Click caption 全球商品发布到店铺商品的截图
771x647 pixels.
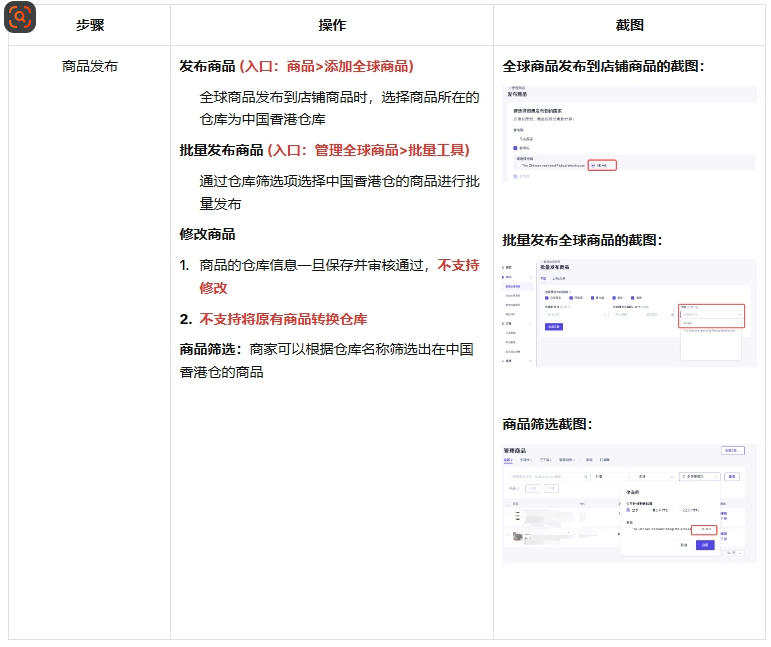point(603,66)
